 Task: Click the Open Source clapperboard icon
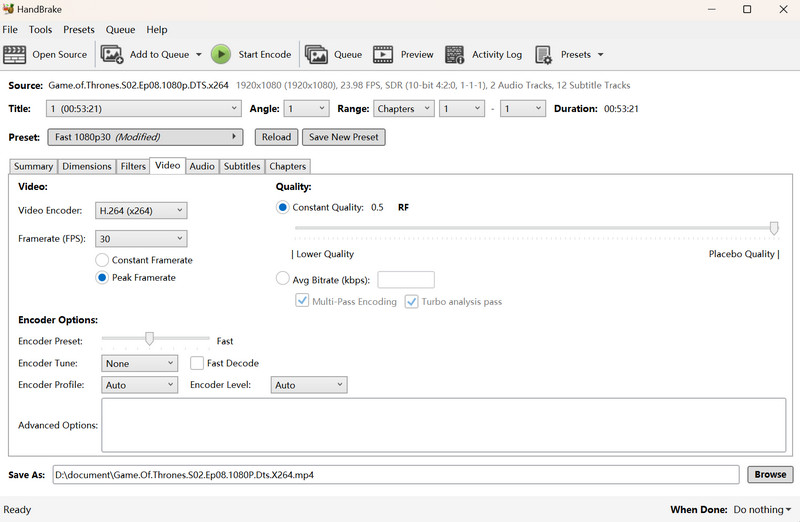pos(15,54)
